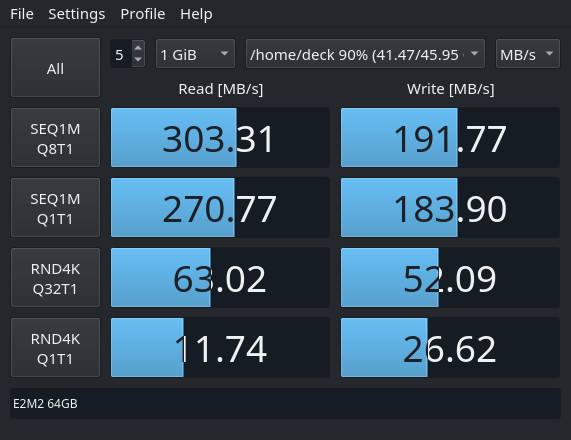Open the Help menu

pyautogui.click(x=196, y=14)
